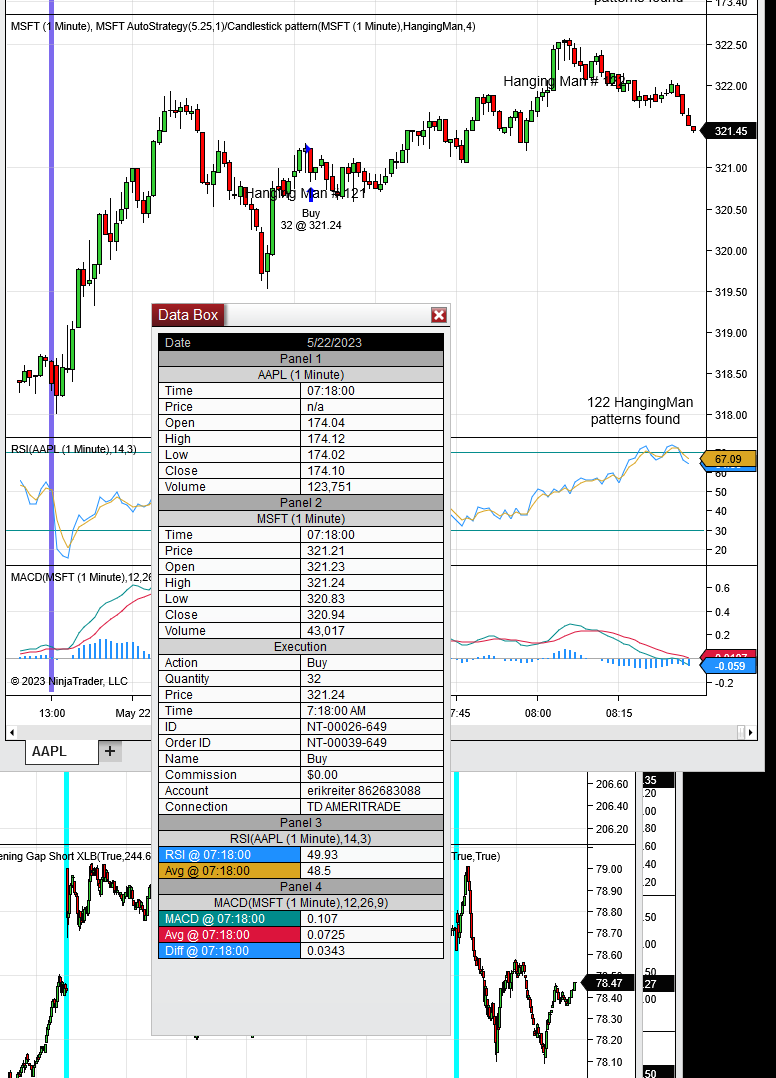Click the Open value 174.04
Image resolution: width=776 pixels, height=1078 pixels.
point(326,422)
